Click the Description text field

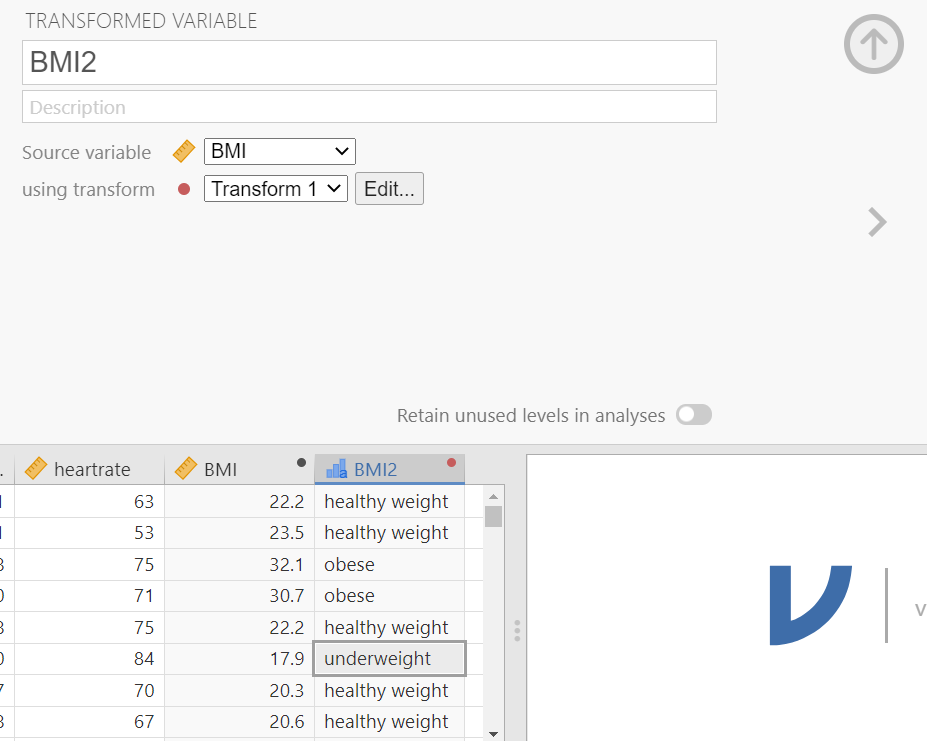[x=369, y=107]
